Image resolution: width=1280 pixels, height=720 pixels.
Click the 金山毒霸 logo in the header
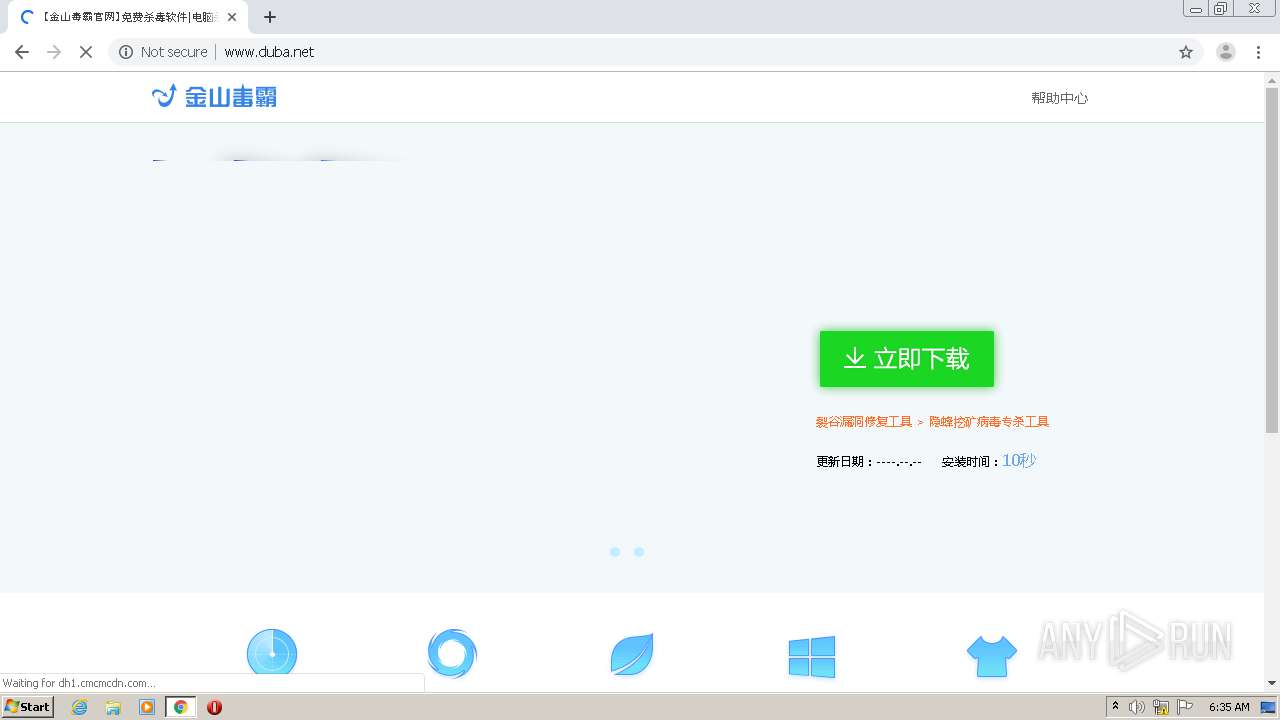[x=214, y=96]
